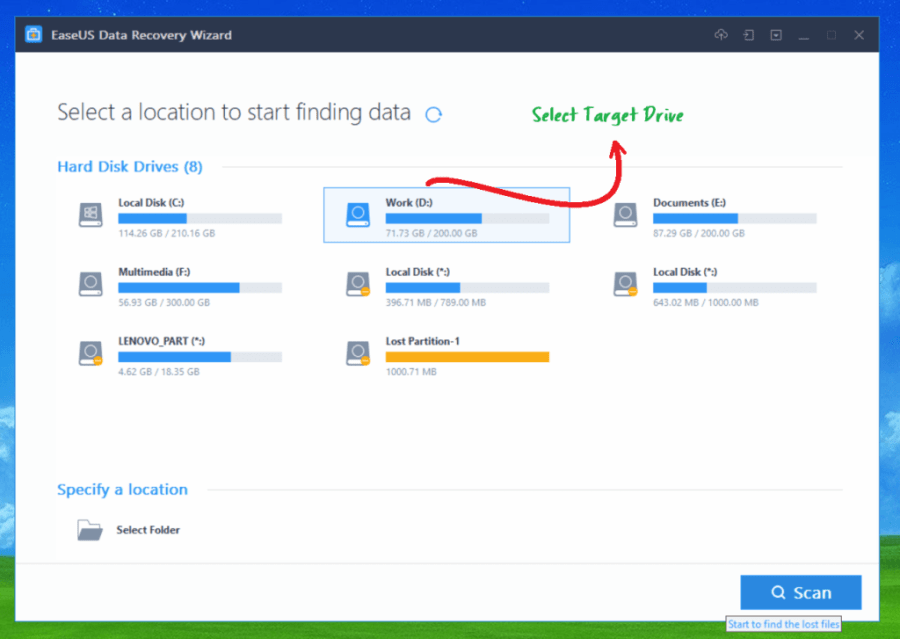This screenshot has width=900, height=639.
Task: Click the EaseUS app logo icon
Action: click(33, 34)
